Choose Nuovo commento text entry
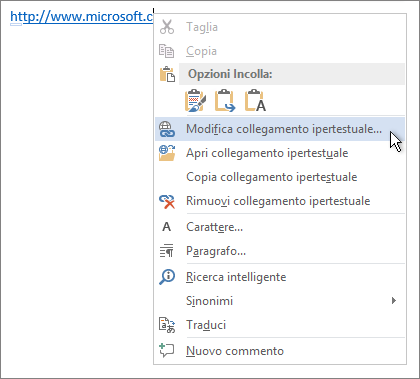This screenshot has height=379, width=420. (235, 351)
